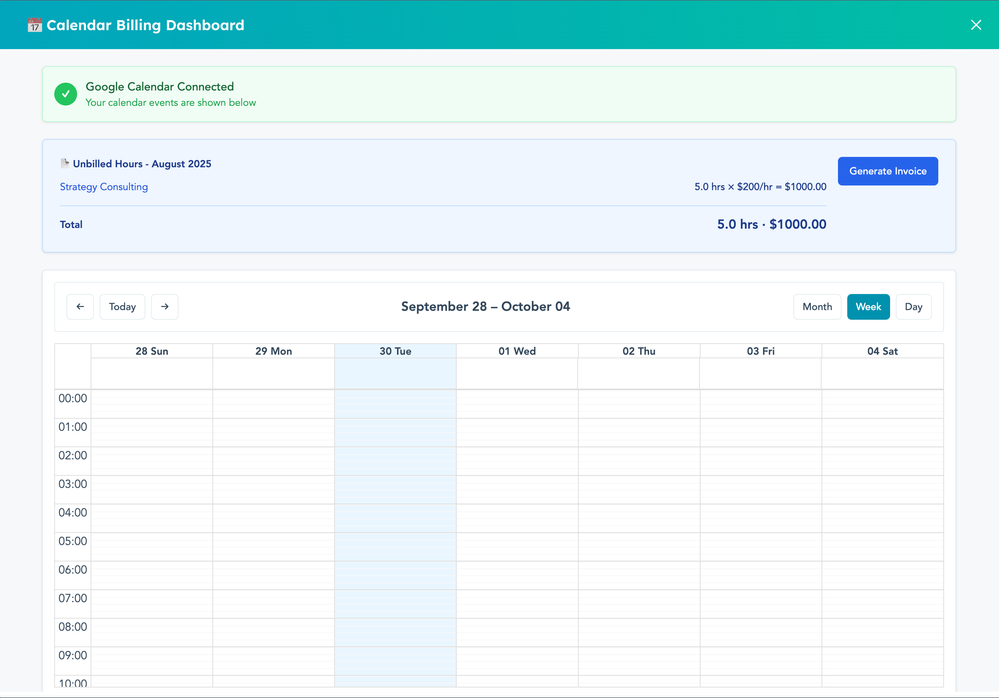Viewport: 999px width, 698px height.
Task: Click the calendar icon in the header
Action: (35, 25)
